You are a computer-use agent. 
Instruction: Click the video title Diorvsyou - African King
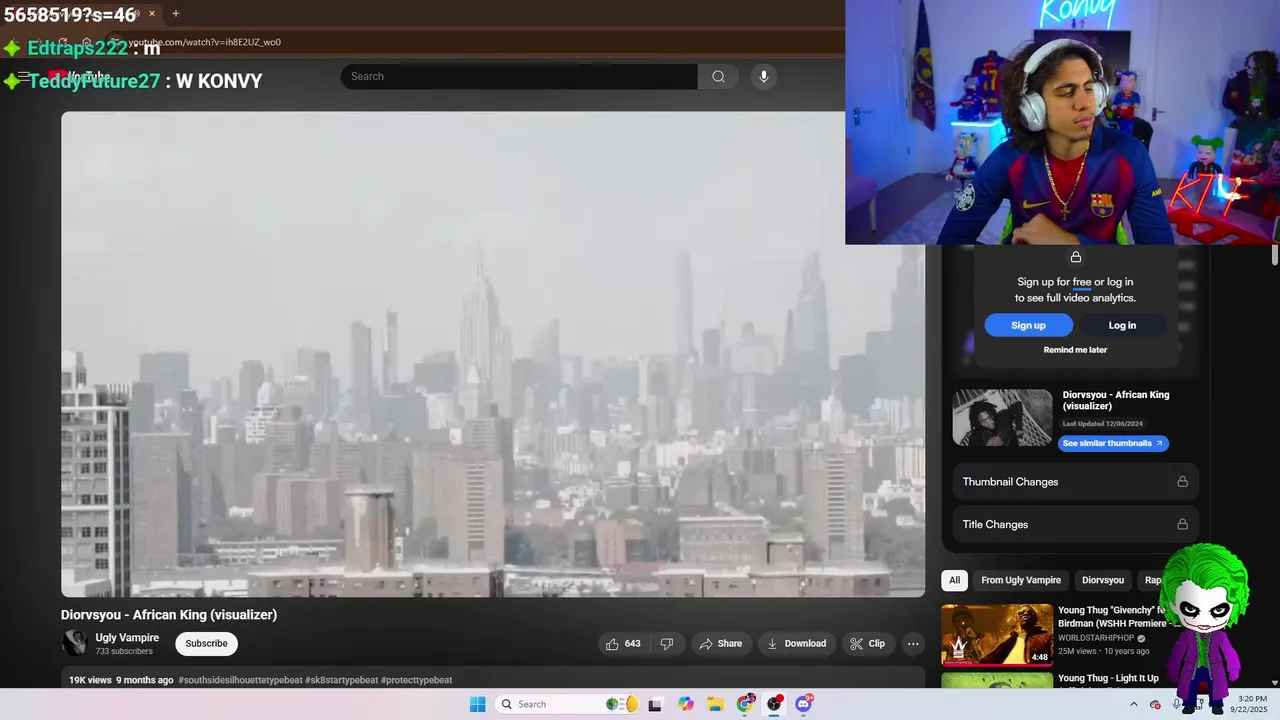point(169,615)
